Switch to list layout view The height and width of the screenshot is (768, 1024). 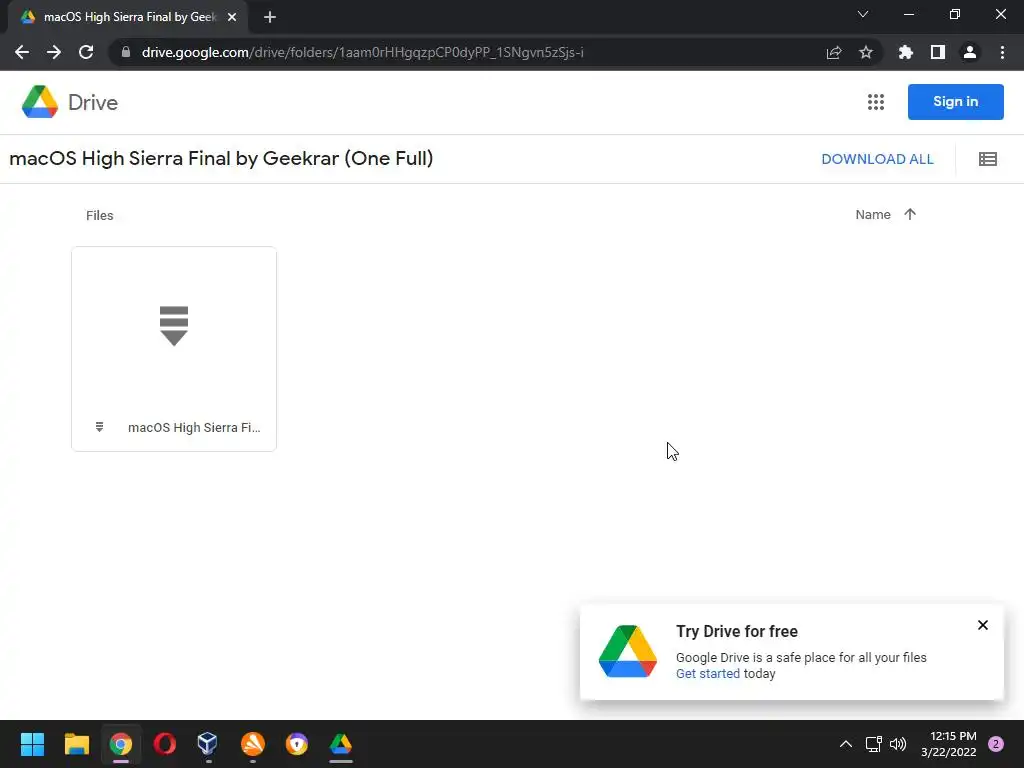tap(987, 159)
